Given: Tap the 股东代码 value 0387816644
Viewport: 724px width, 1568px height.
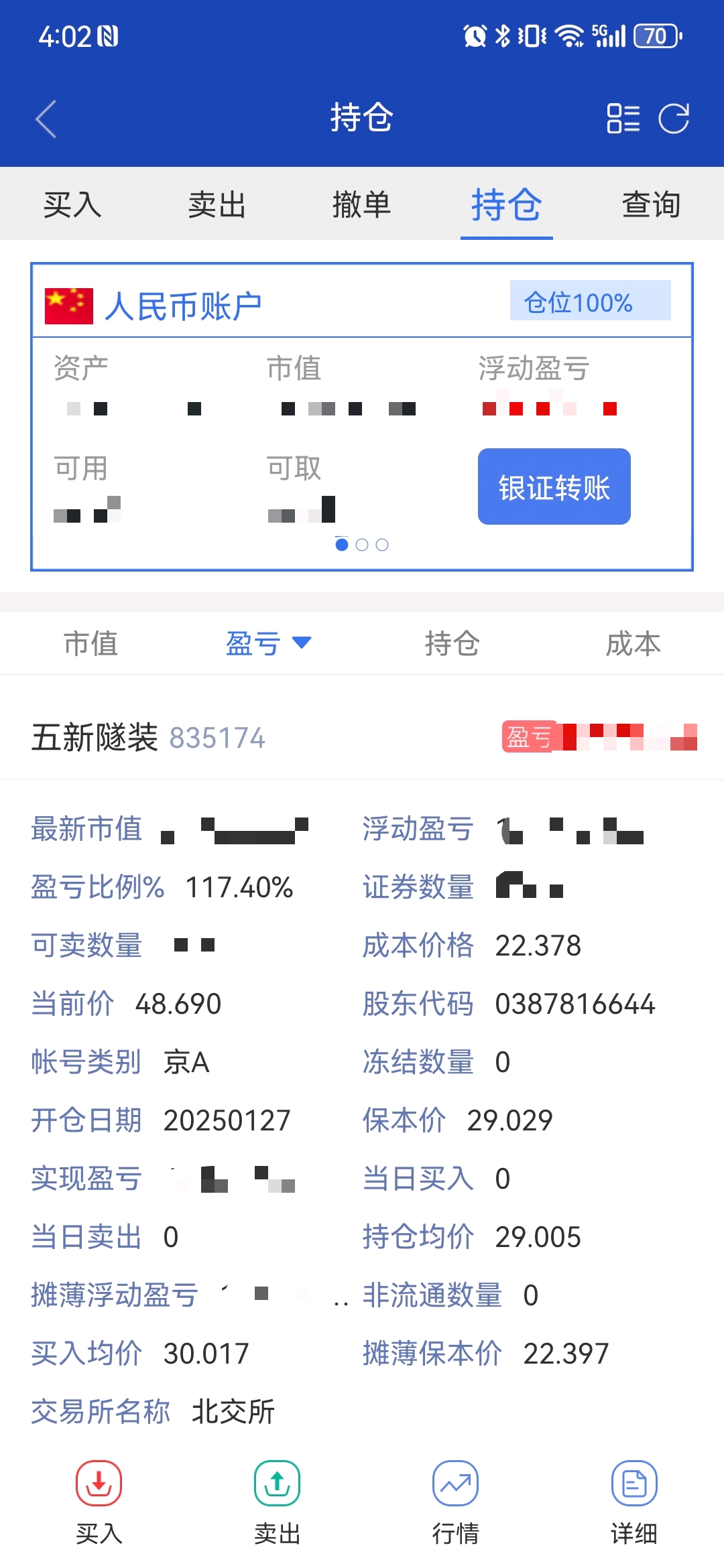Looking at the screenshot, I should 575,1004.
